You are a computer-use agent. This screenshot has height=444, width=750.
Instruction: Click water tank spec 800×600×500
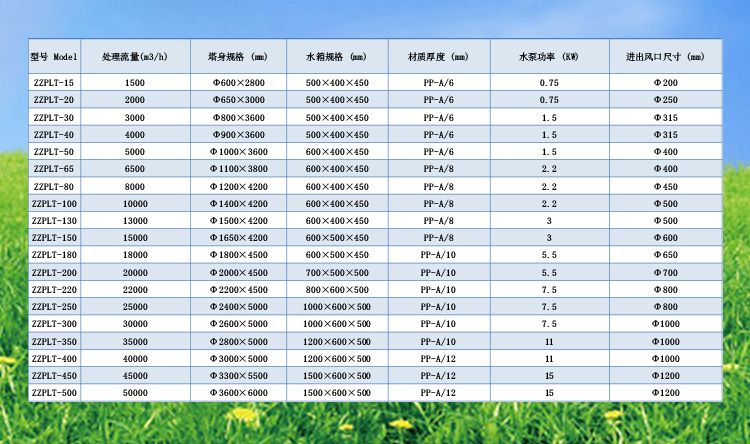coord(337,290)
